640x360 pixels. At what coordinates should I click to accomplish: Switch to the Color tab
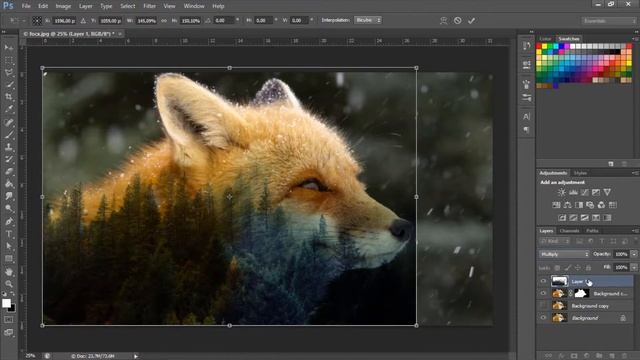point(545,39)
